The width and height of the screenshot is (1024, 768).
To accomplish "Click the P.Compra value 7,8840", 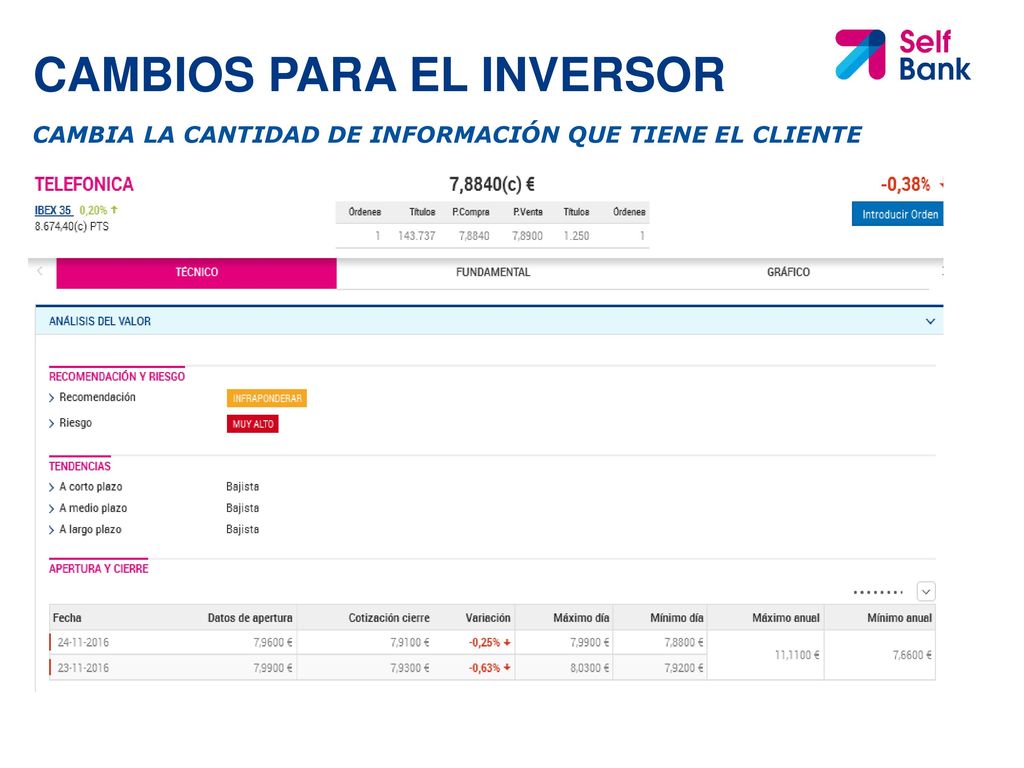I will click(474, 236).
